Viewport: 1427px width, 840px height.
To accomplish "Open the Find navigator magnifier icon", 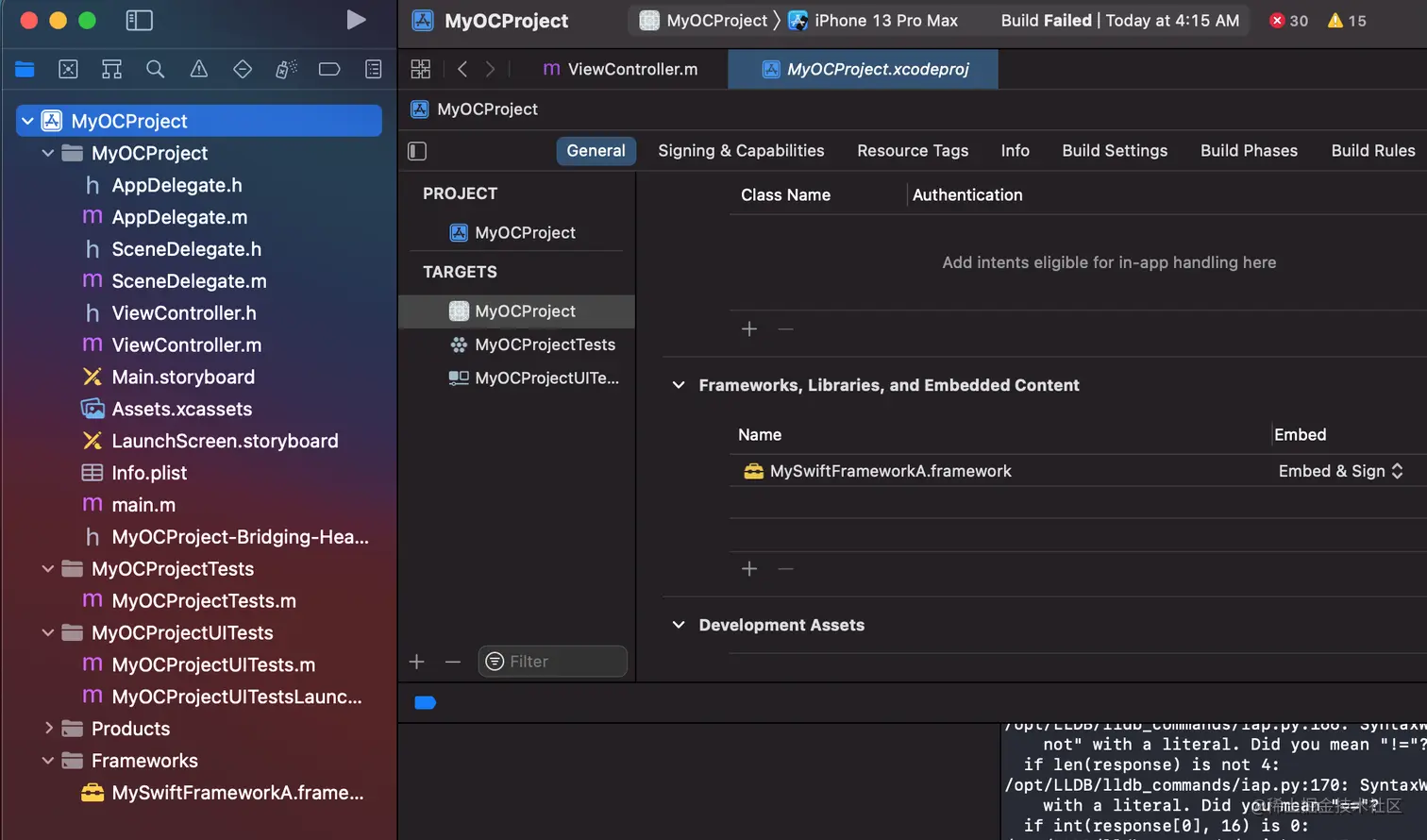I will click(156, 69).
